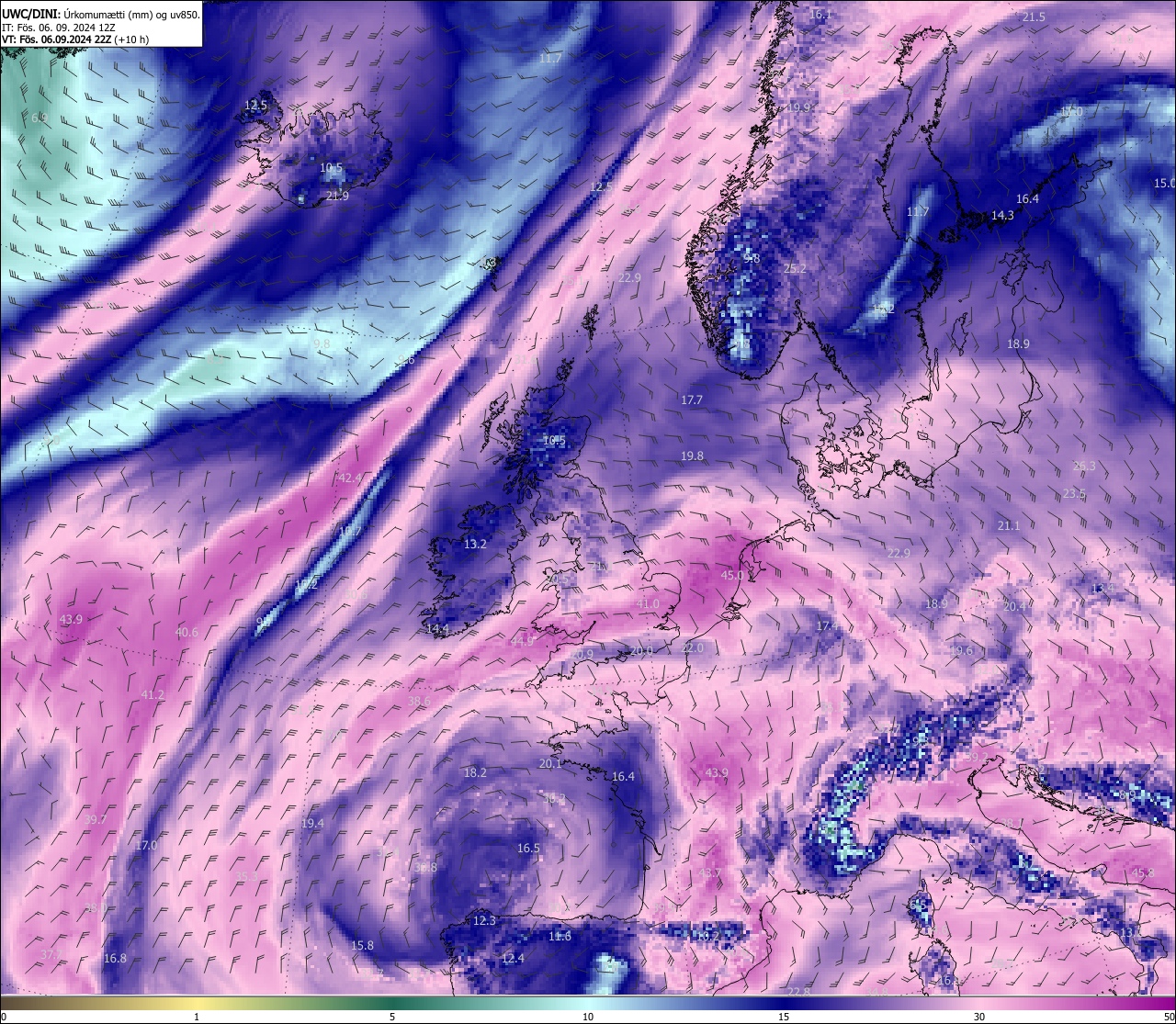Click the 22.0 value near the Belgian coast

point(692,647)
